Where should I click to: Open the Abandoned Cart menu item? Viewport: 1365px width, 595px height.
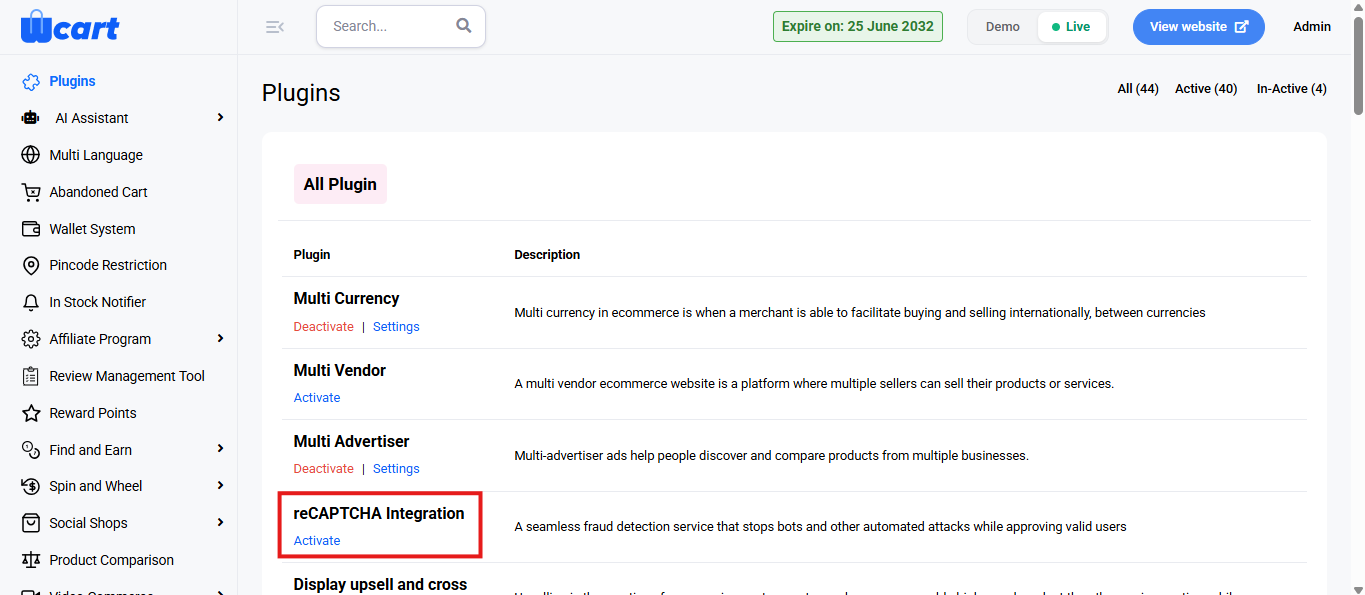(x=99, y=192)
